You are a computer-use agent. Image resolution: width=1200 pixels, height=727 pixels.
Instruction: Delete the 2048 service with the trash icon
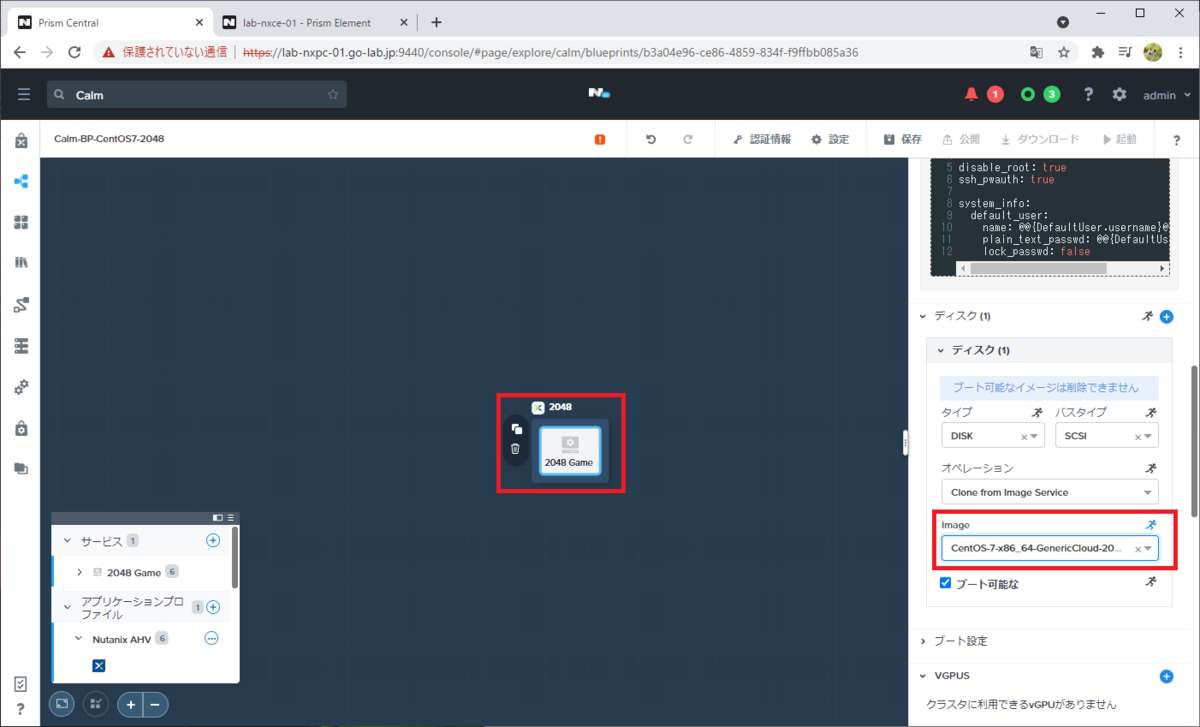(516, 449)
